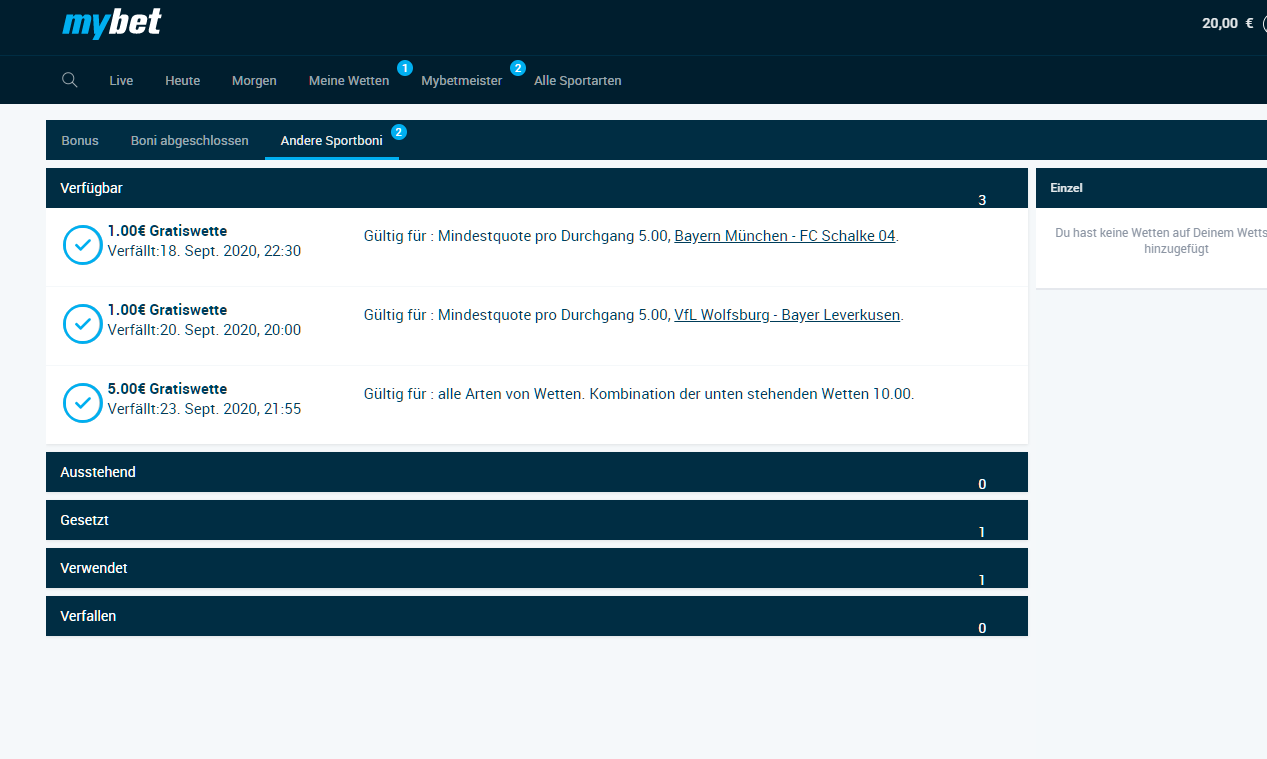Screen dimensions: 1267x759
Task: Open Mybetmeister page
Action: click(462, 81)
